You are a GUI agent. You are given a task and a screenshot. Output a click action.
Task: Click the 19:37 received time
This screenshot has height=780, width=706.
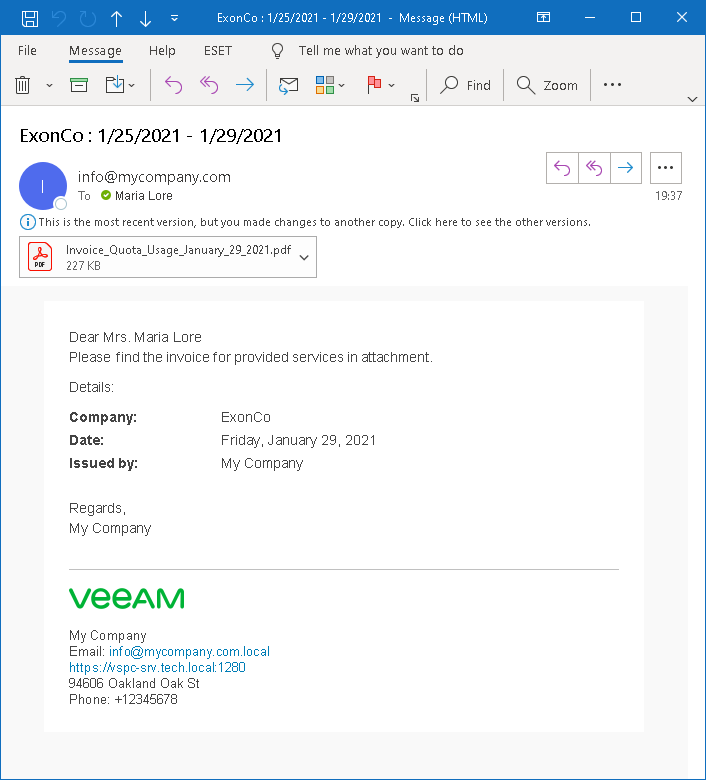(668, 196)
